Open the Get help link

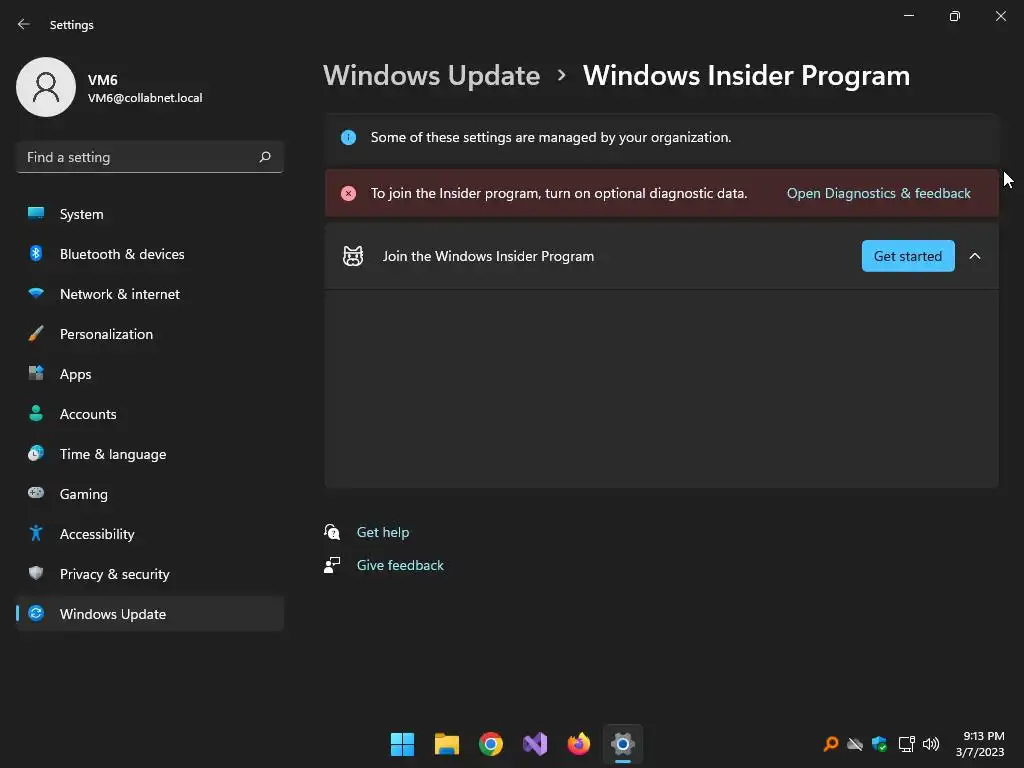pyautogui.click(x=383, y=532)
